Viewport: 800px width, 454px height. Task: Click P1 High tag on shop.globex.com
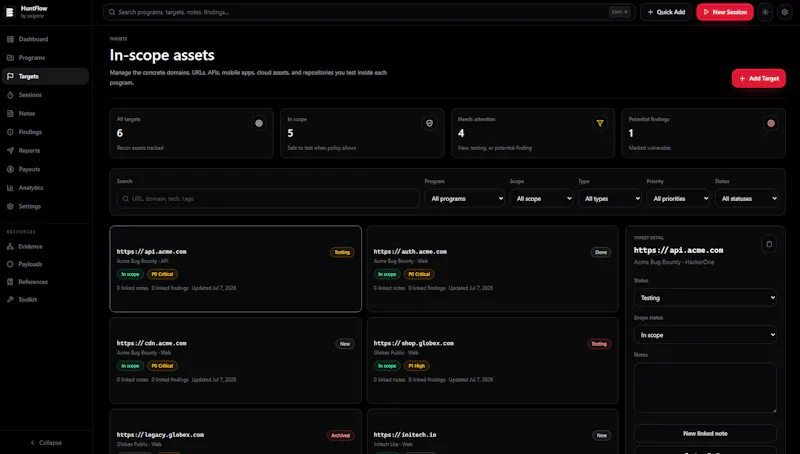coord(417,366)
